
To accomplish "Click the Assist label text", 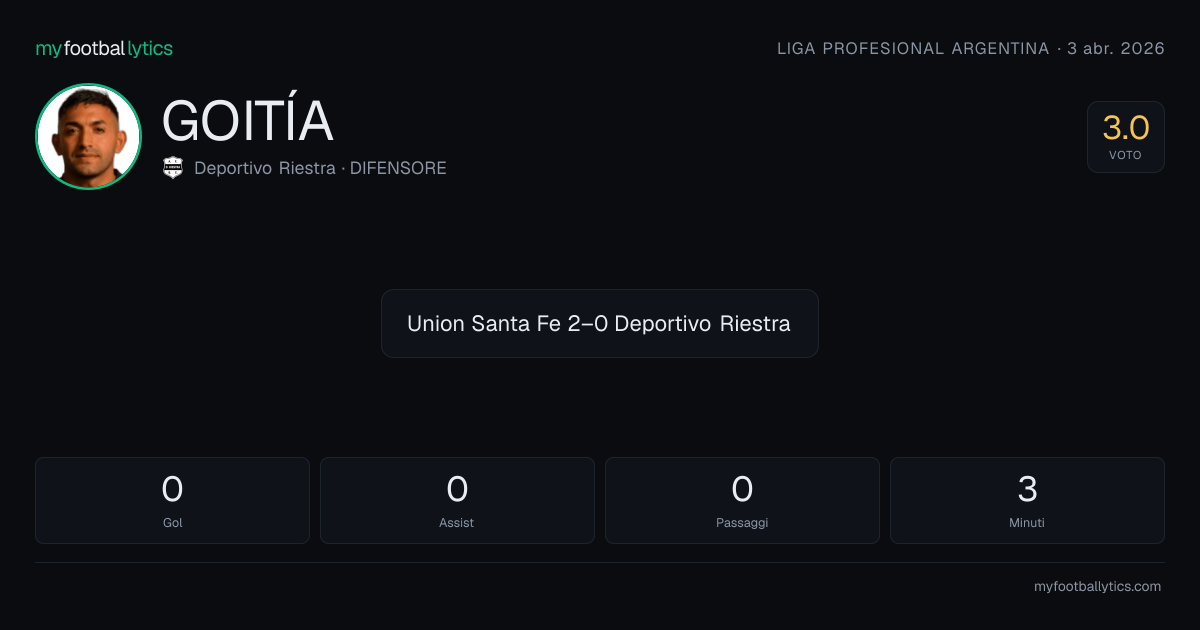I will [x=457, y=523].
